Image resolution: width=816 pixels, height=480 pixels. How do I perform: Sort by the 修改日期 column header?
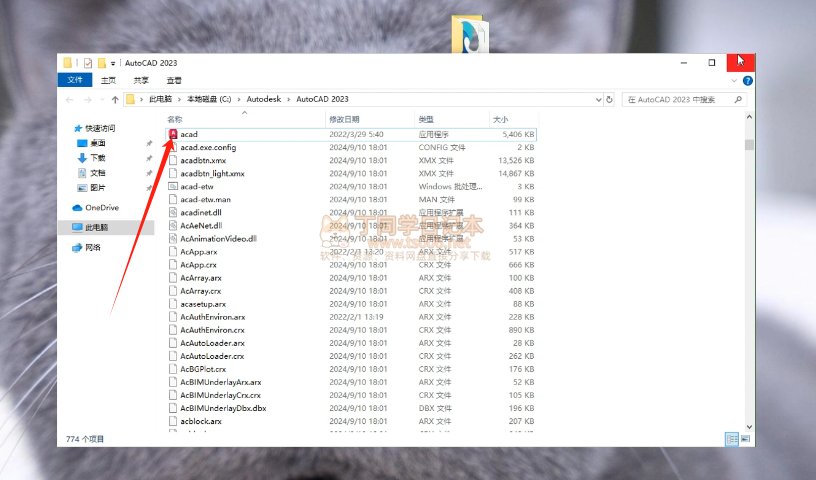(x=370, y=119)
